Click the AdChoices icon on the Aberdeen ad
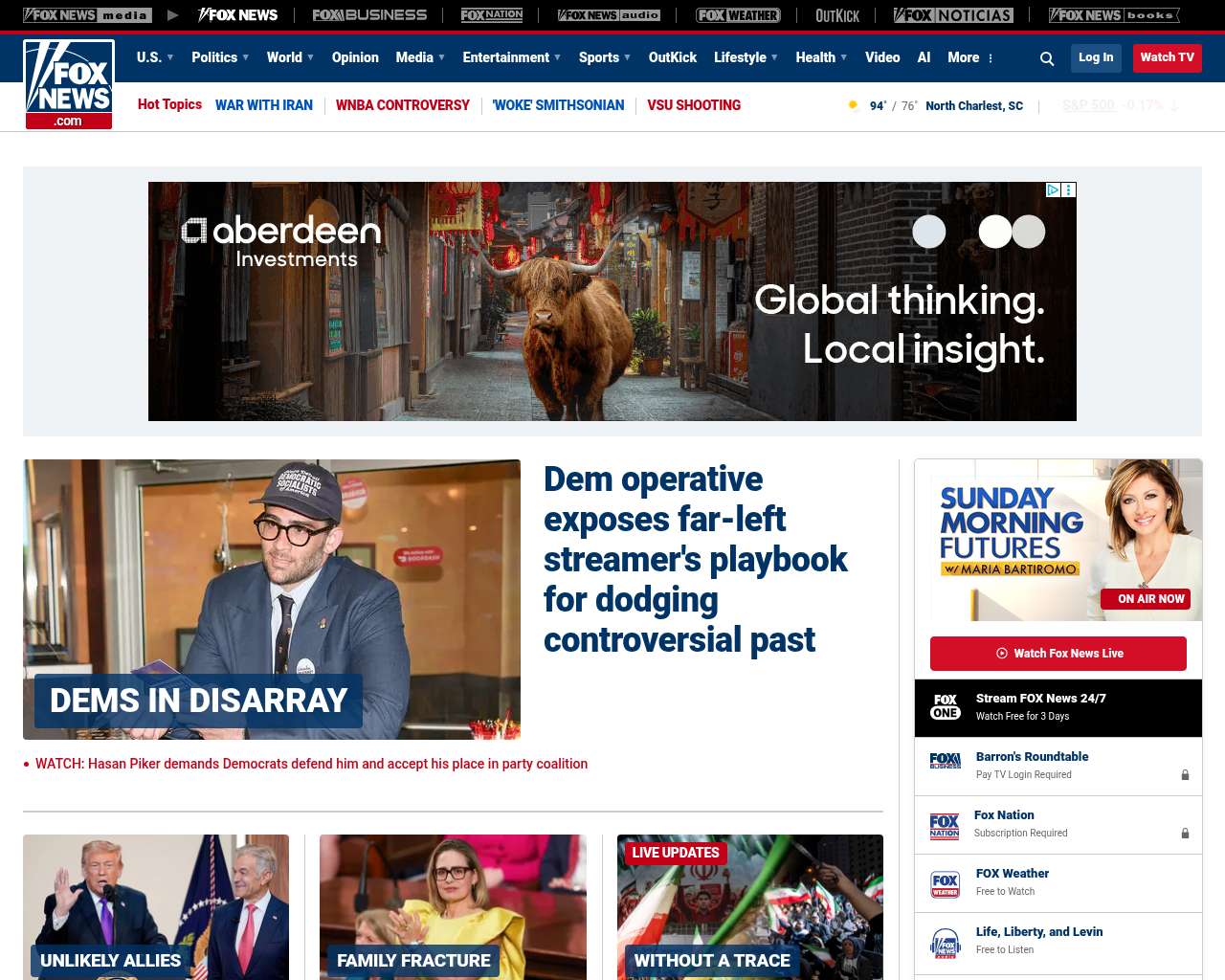This screenshot has width=1225, height=980. click(1053, 189)
